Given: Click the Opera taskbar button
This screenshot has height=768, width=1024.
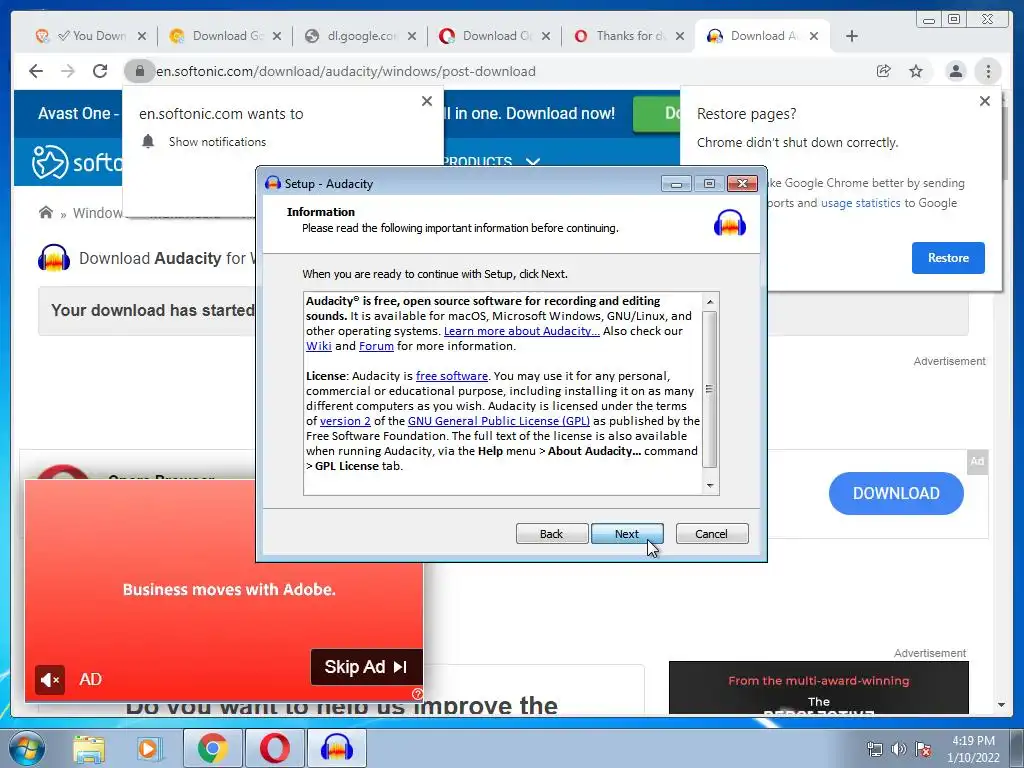Looking at the screenshot, I should coord(275,748).
